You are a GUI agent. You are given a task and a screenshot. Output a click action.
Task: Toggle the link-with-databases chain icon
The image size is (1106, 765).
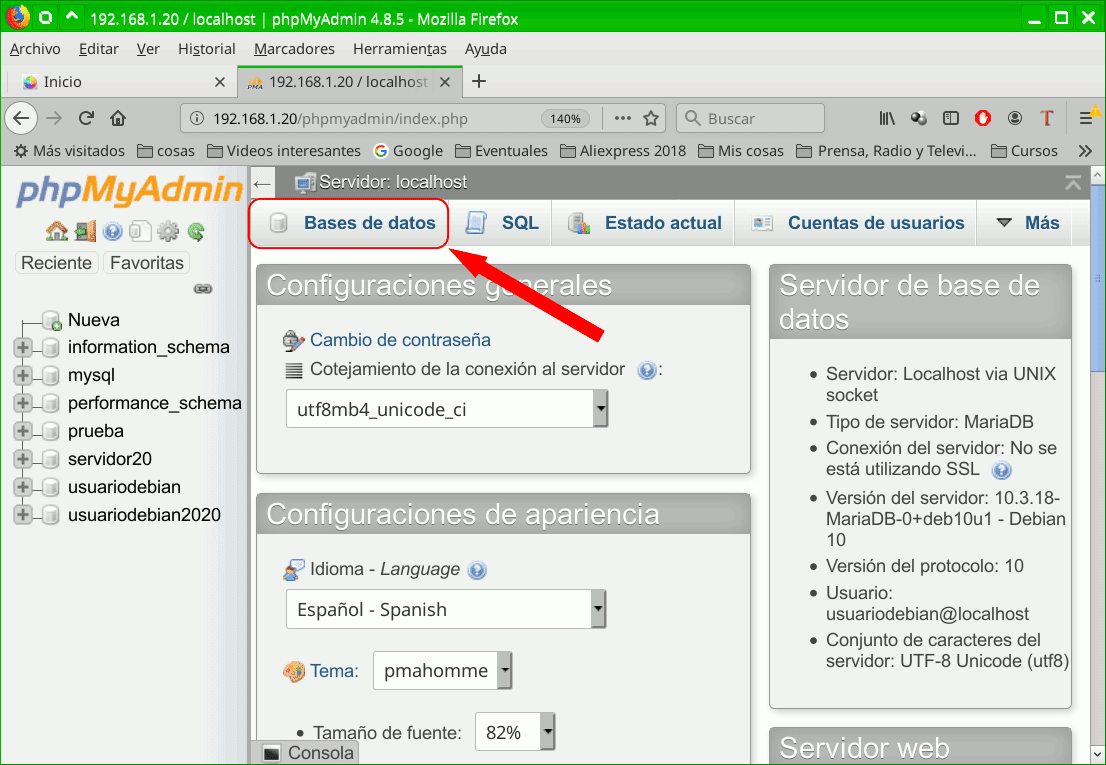coord(202,289)
